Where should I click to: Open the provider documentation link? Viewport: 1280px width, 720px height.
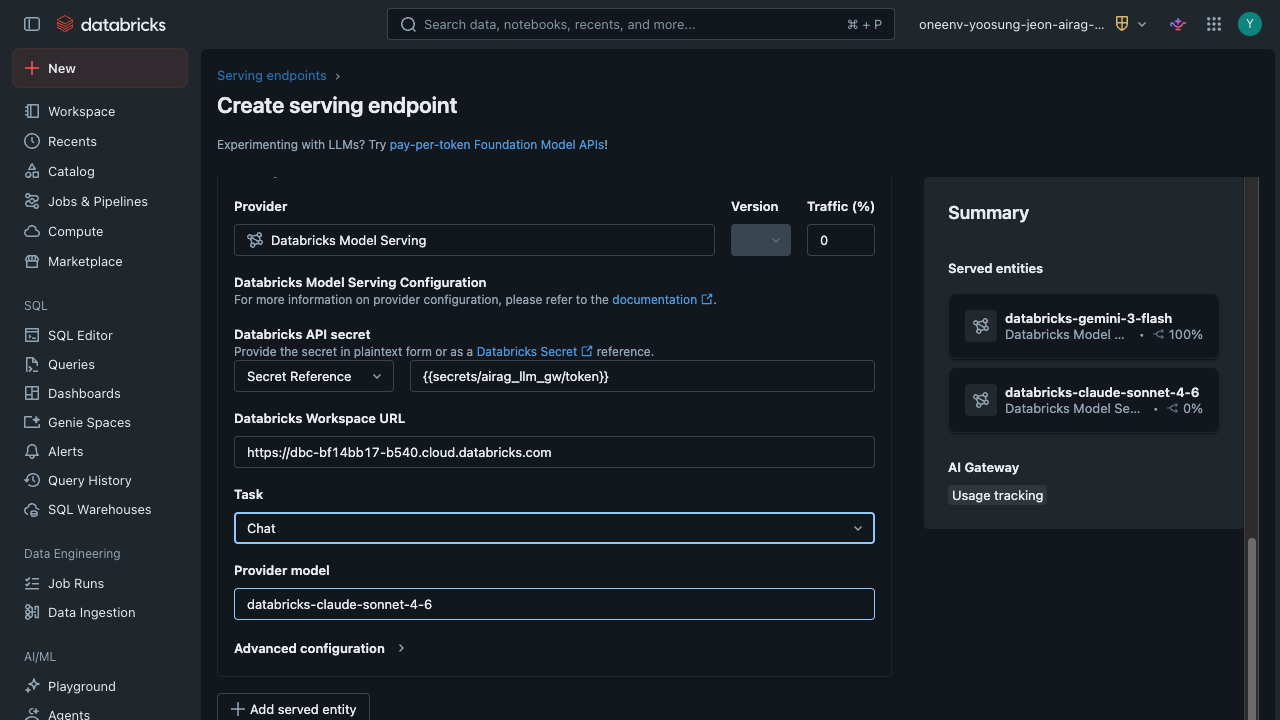(x=662, y=299)
